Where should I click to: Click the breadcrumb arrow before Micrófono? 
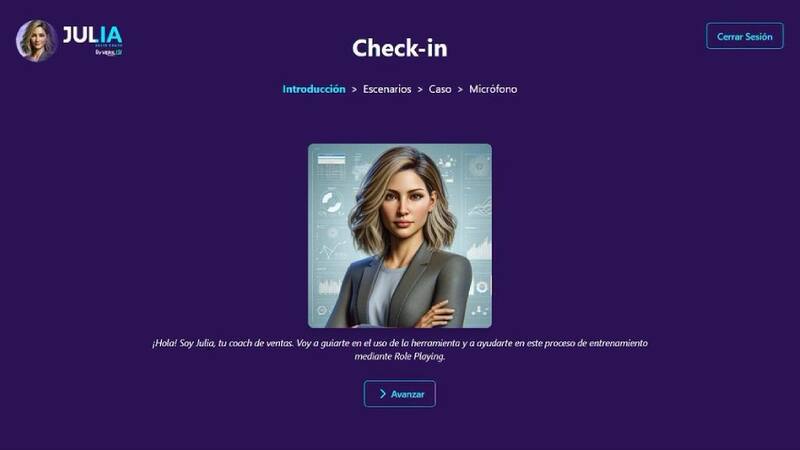pyautogui.click(x=460, y=89)
